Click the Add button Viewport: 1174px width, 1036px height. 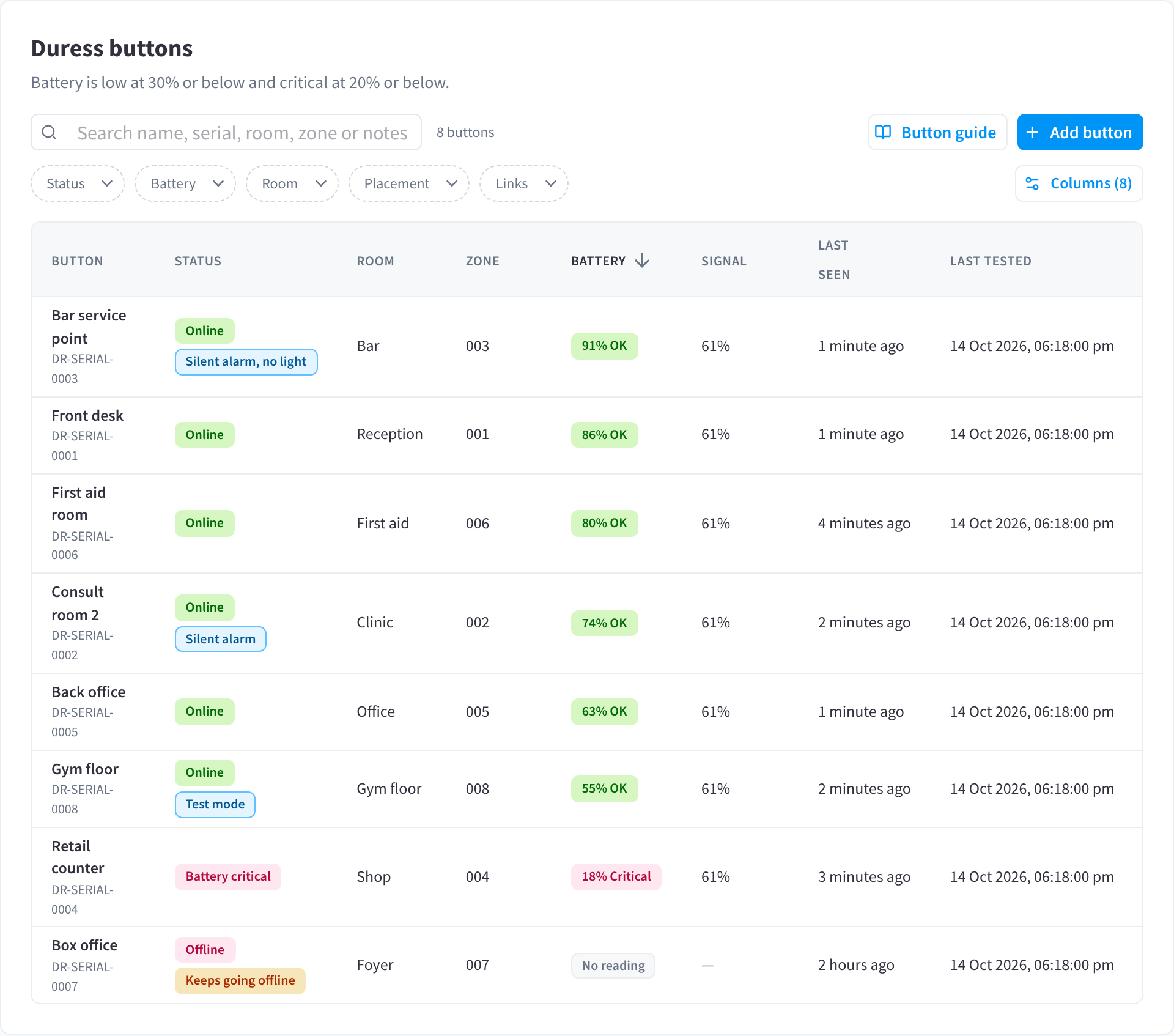[x=1080, y=132]
